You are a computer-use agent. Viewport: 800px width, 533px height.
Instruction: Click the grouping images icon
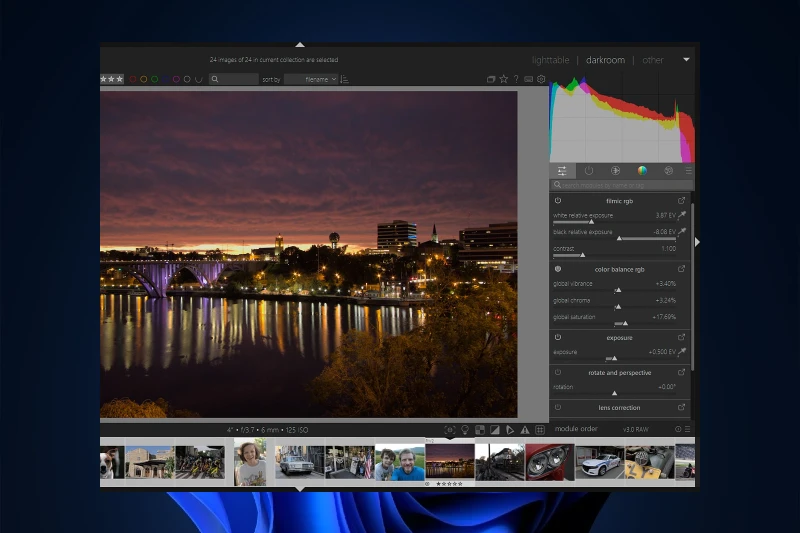[x=491, y=79]
